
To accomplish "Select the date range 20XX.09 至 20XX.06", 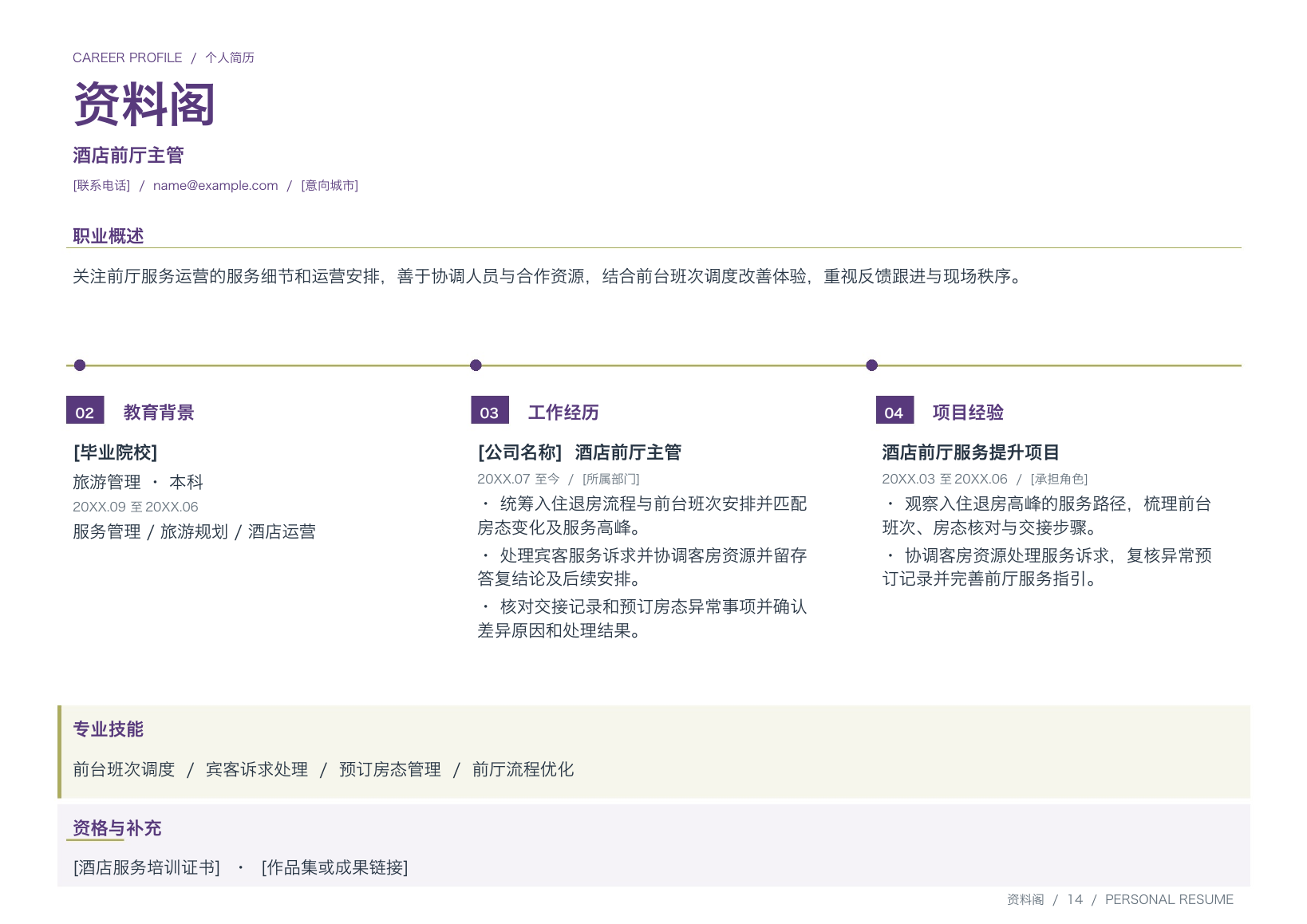I will tap(136, 507).
